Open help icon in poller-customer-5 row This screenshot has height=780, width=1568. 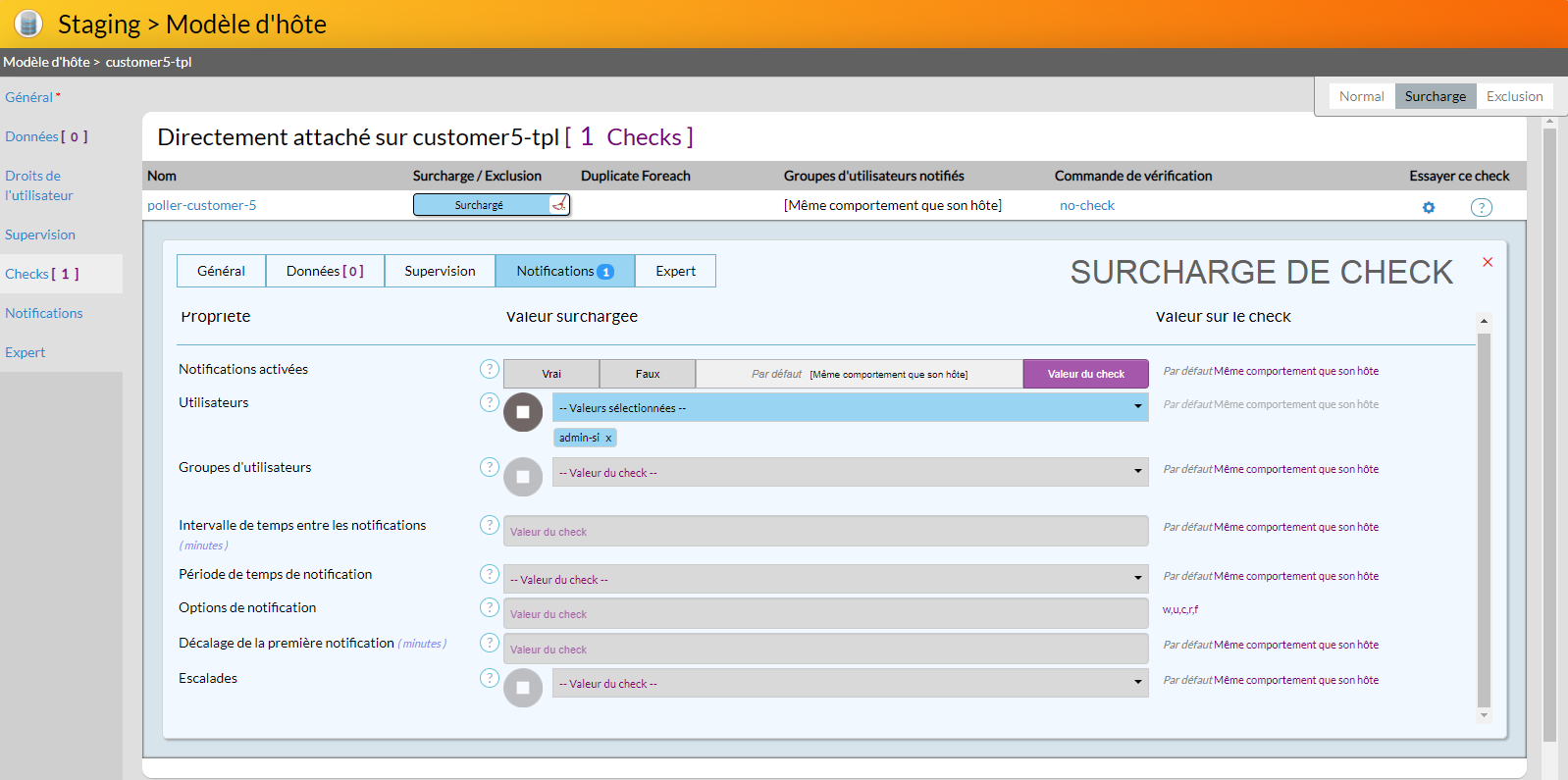(1481, 207)
